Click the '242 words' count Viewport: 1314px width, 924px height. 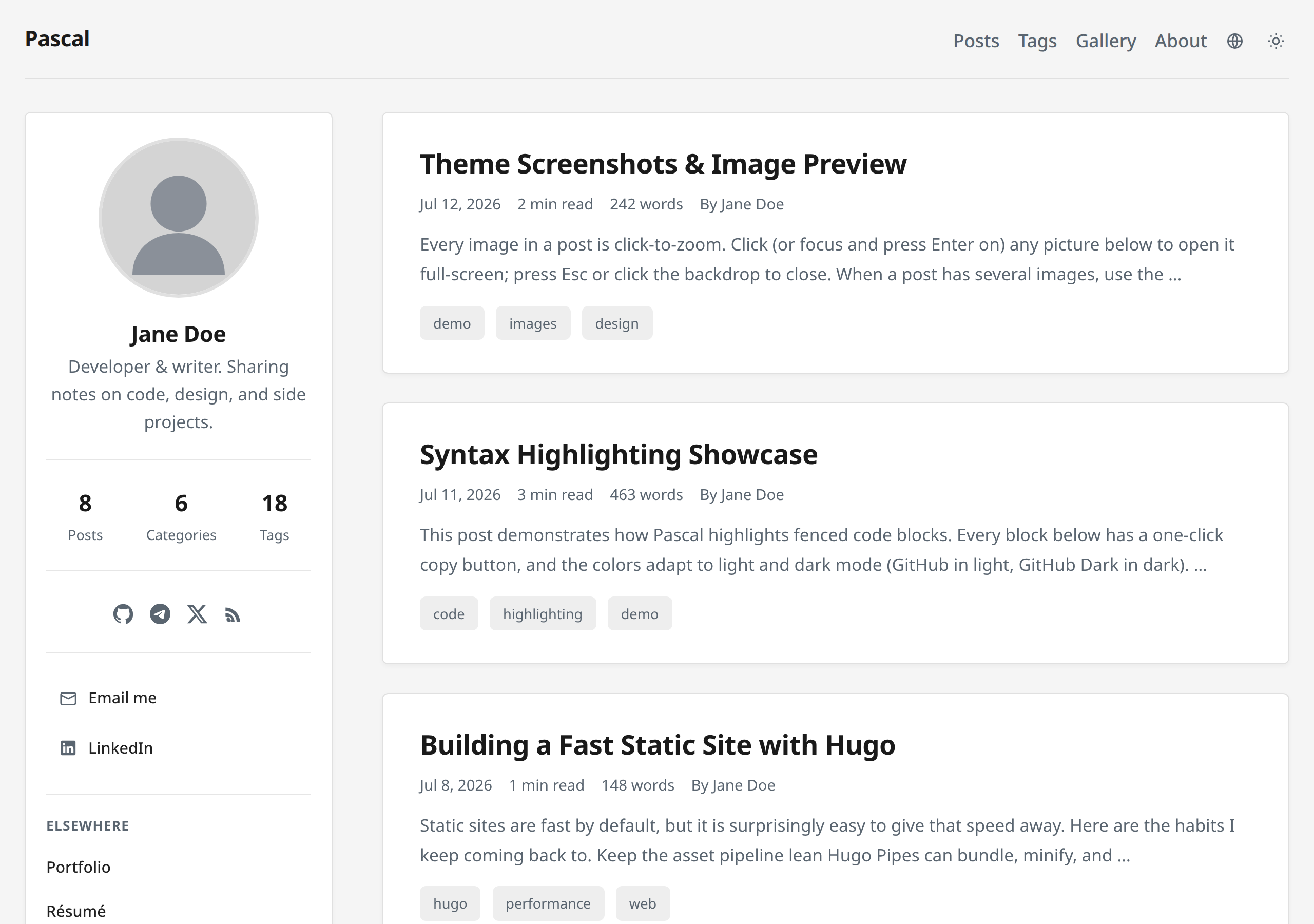646,204
